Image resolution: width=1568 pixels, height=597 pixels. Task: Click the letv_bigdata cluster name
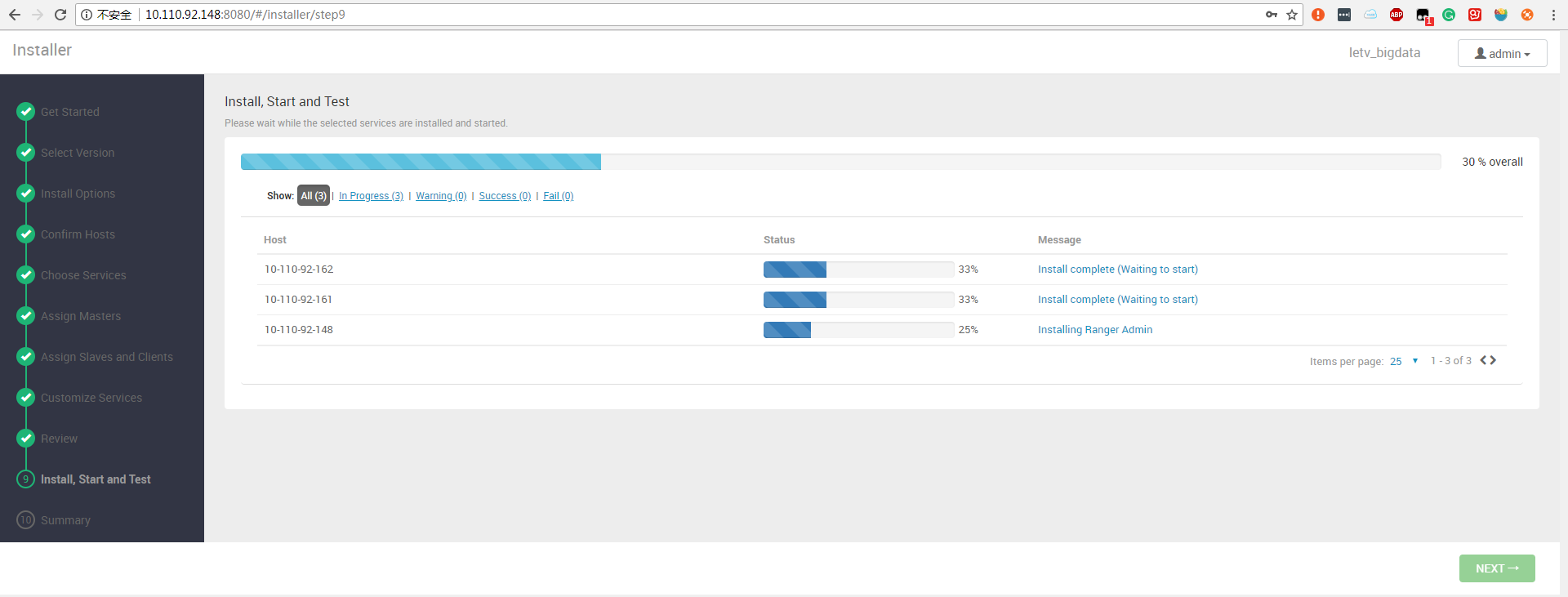pyautogui.click(x=1384, y=52)
